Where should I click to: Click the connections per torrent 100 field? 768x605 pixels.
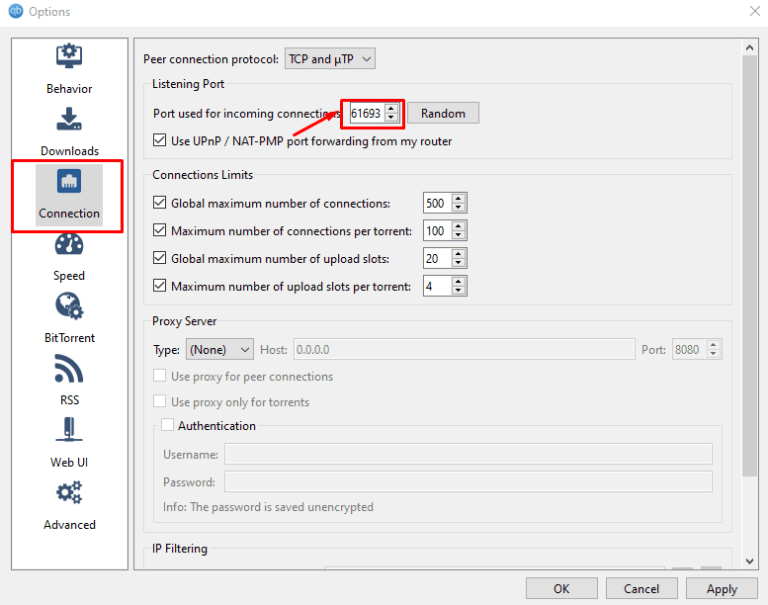coord(437,230)
